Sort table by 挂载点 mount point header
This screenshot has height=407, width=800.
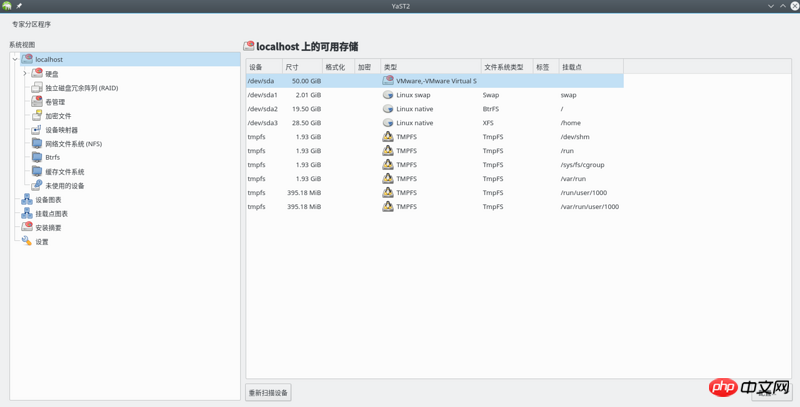tap(590, 67)
